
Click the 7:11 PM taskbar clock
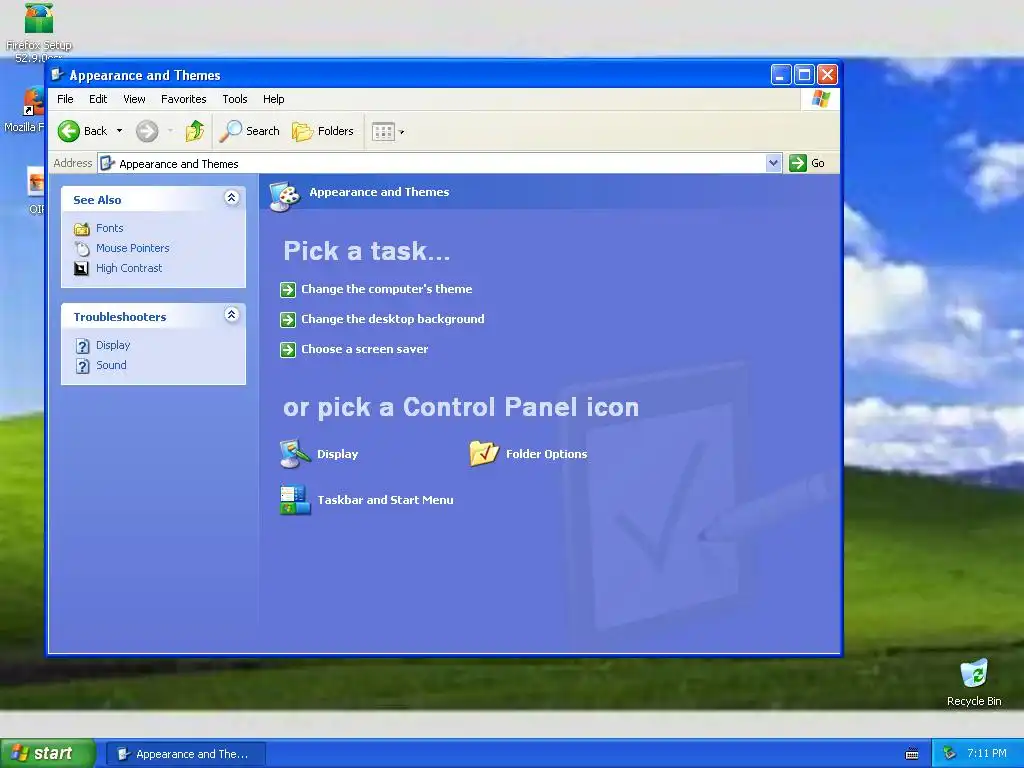coord(987,754)
